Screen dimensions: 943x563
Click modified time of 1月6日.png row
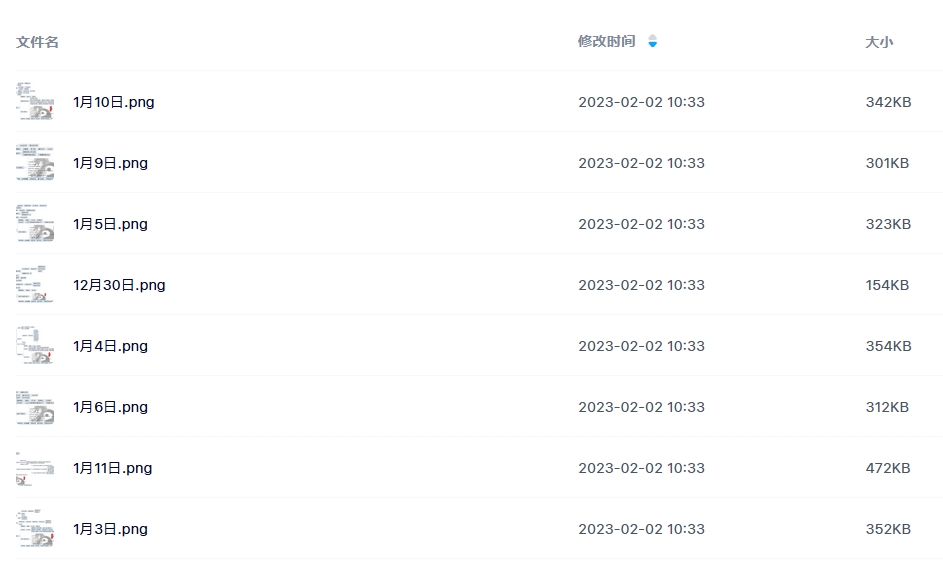pyautogui.click(x=641, y=407)
